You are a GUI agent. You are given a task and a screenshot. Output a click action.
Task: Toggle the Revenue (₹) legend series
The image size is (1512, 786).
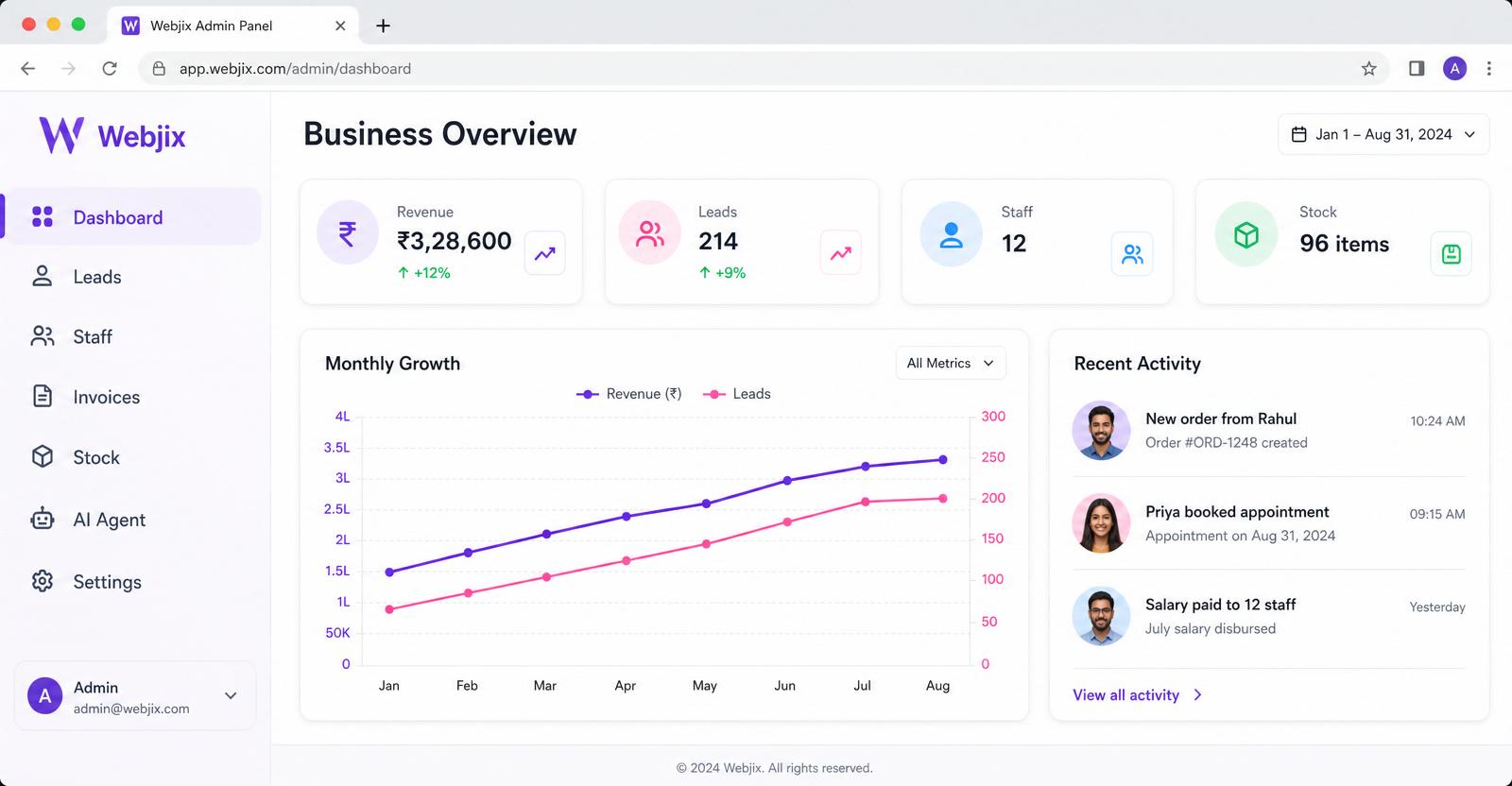628,394
